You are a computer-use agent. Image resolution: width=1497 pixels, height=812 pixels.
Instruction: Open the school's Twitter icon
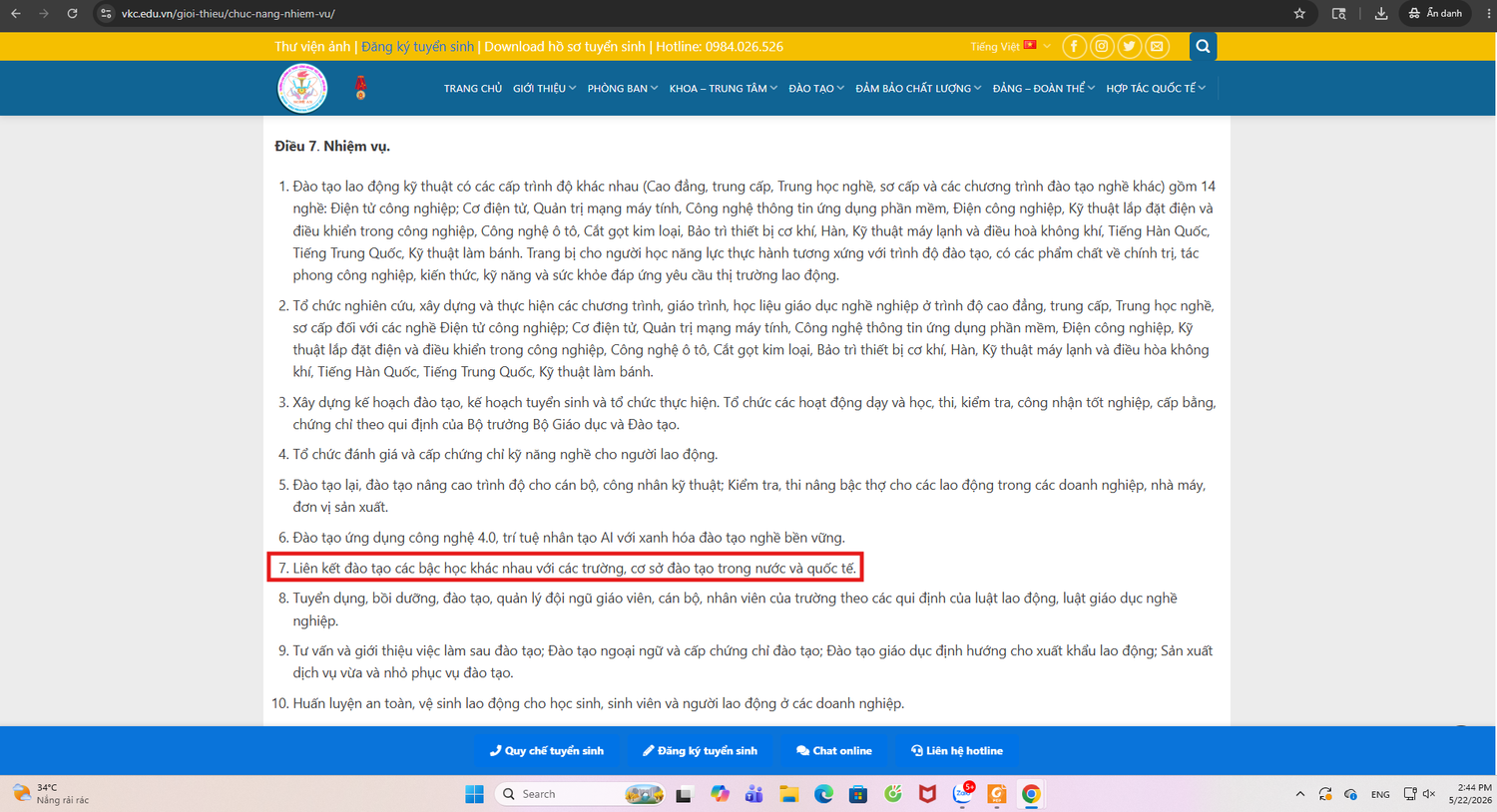click(x=1130, y=46)
